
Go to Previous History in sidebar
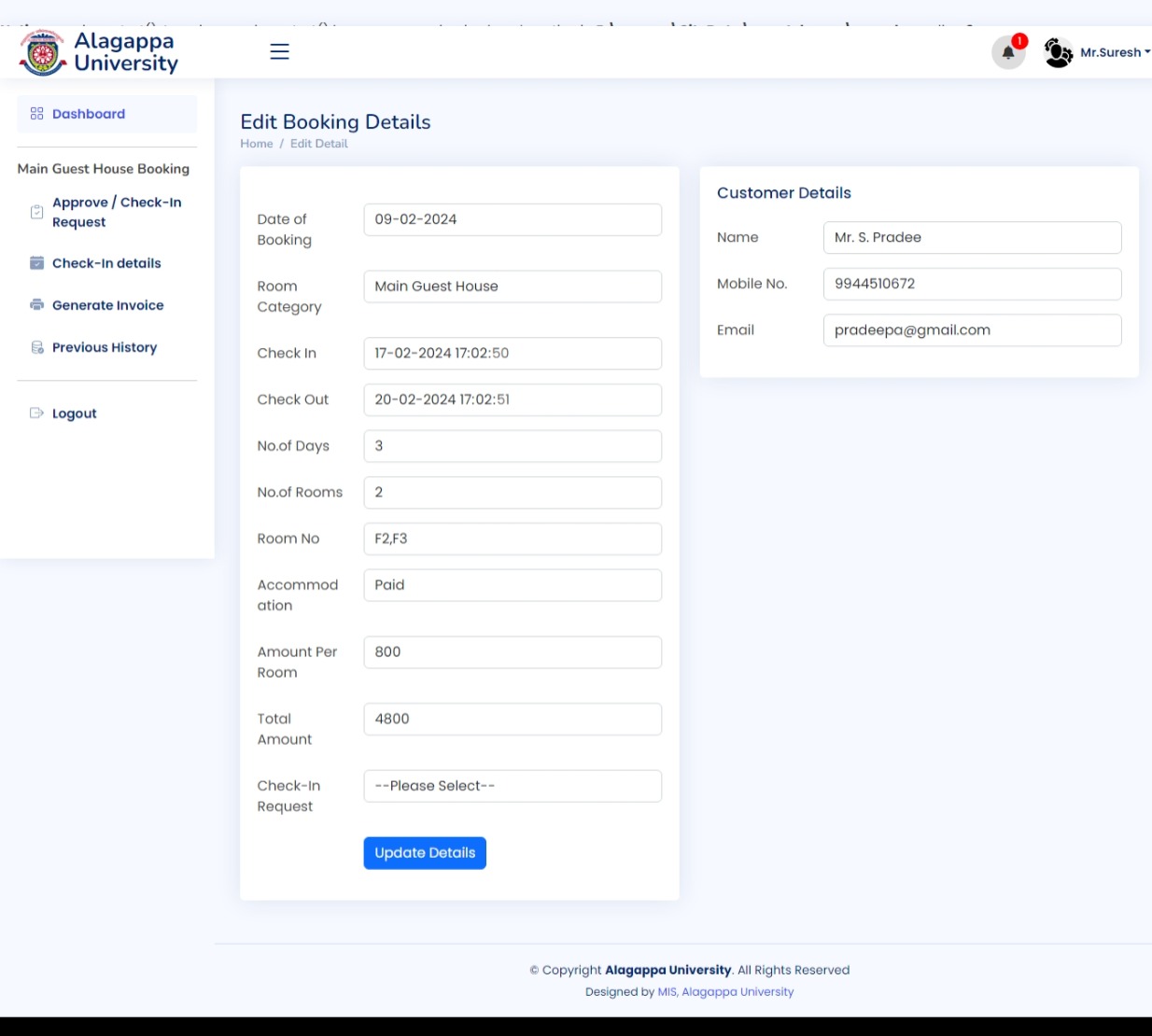[105, 347]
